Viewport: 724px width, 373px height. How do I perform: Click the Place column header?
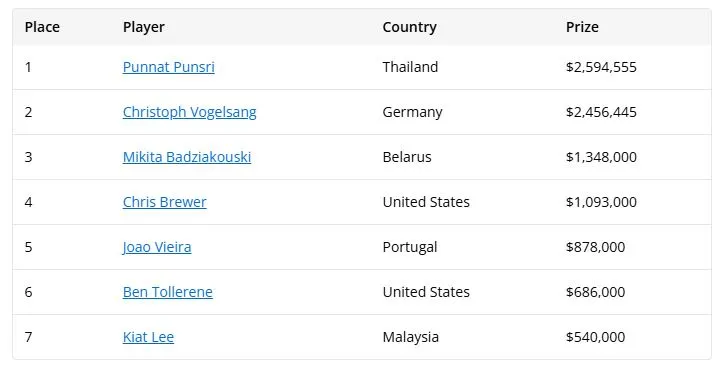point(42,27)
